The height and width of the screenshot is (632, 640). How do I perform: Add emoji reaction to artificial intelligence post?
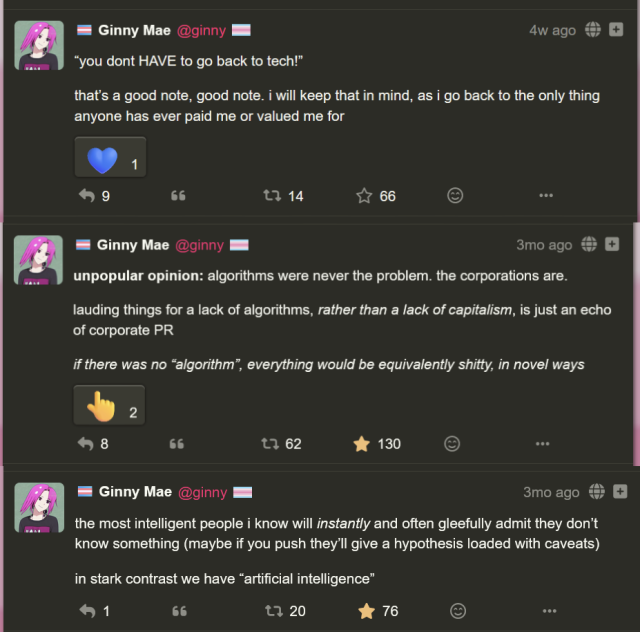[458, 610]
